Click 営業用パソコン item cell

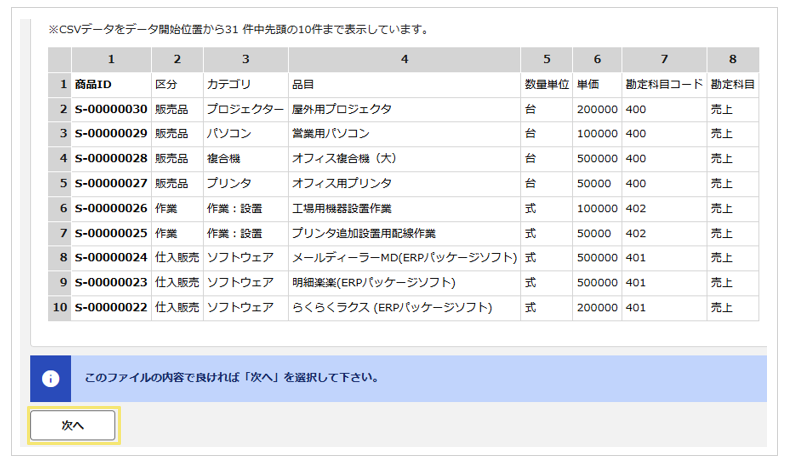coord(405,134)
